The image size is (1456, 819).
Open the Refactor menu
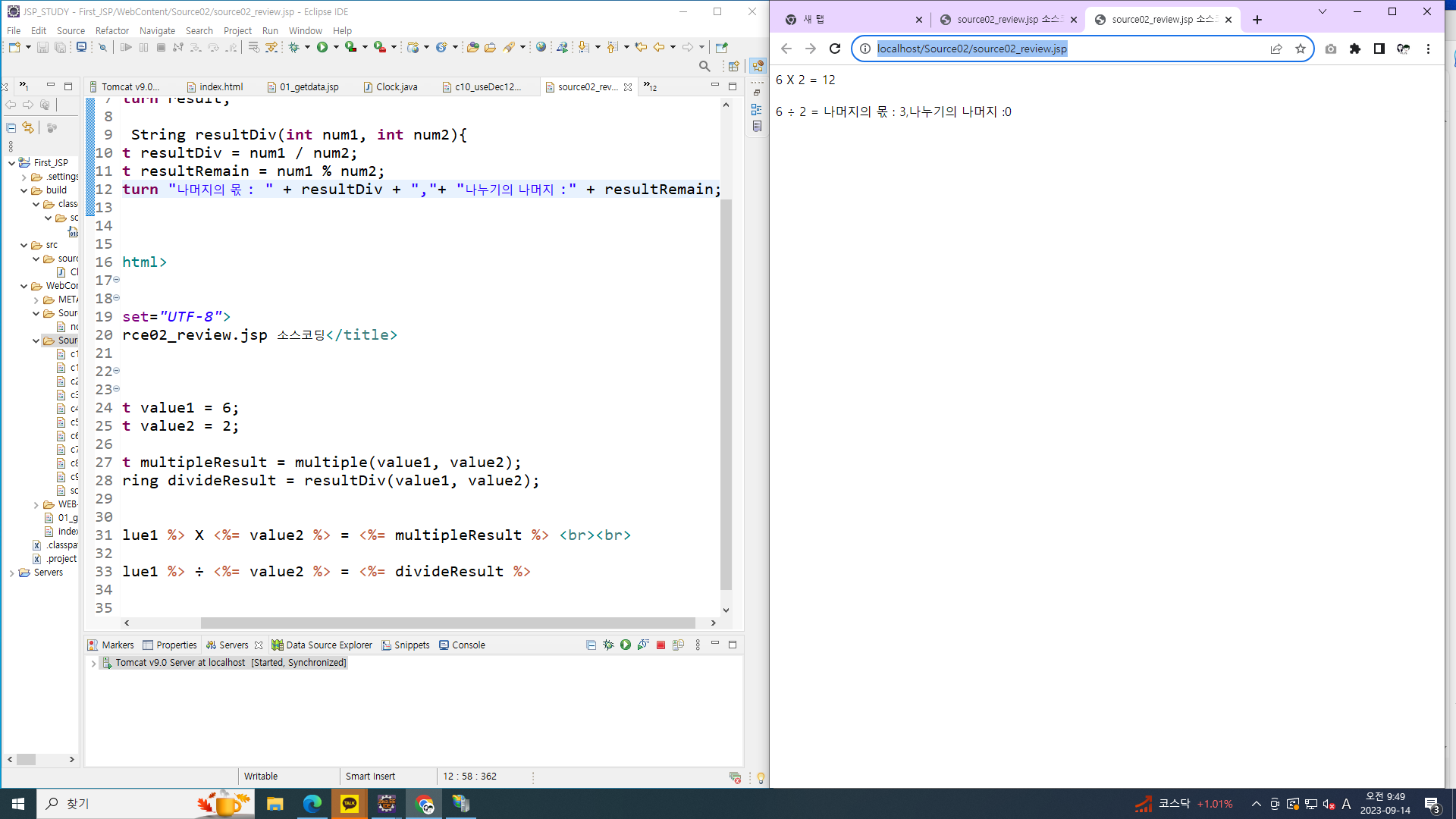pos(111,30)
